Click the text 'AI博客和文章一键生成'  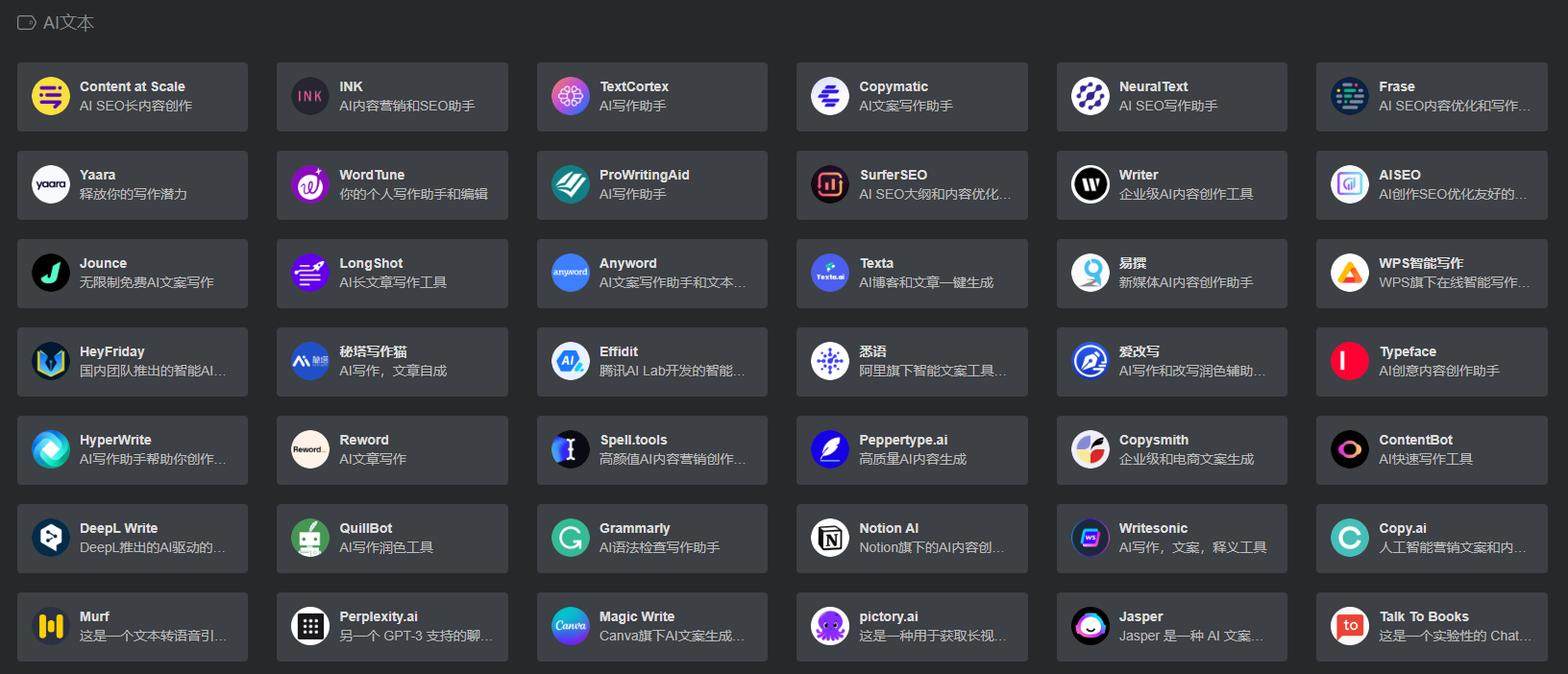point(926,282)
